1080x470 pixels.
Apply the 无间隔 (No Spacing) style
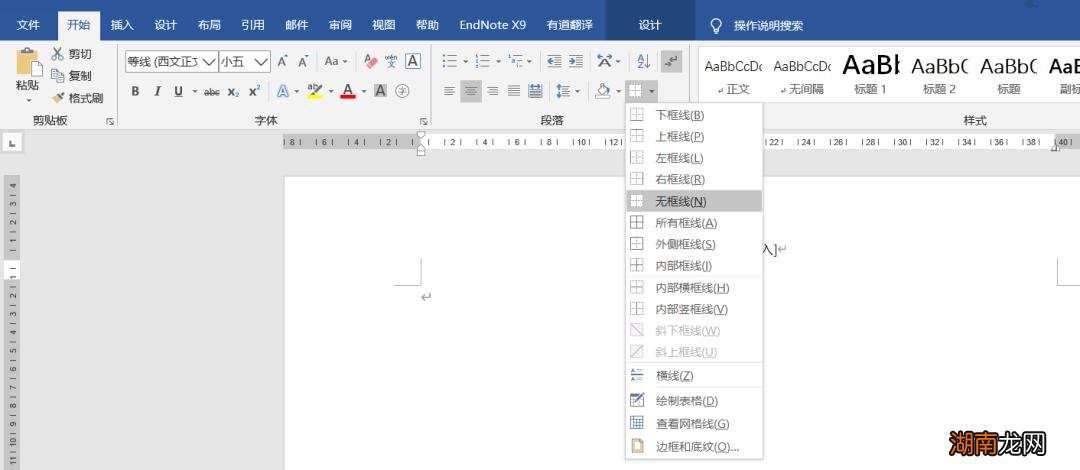[x=802, y=74]
